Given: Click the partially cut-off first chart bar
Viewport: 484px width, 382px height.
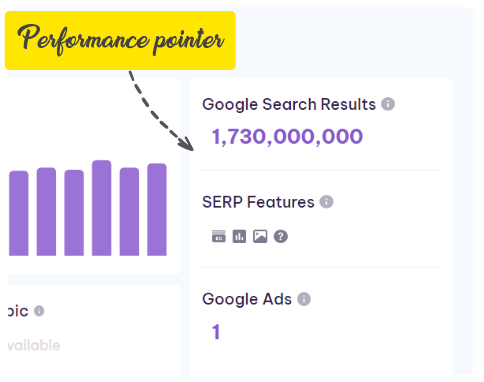Looking at the screenshot, I should tap(19, 213).
